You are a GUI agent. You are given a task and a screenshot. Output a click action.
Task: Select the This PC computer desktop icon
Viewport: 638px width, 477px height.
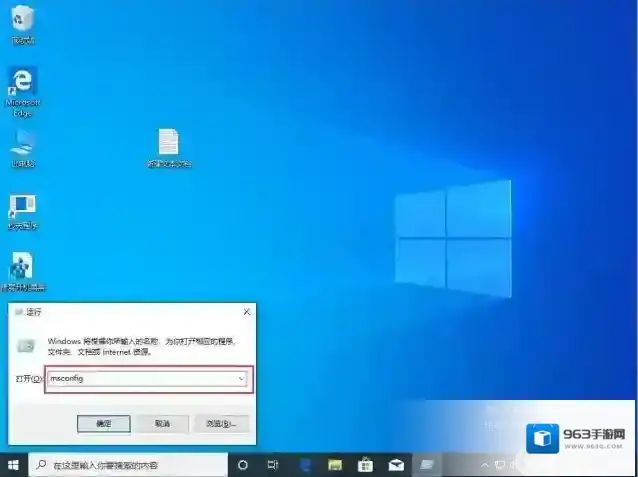(x=23, y=149)
